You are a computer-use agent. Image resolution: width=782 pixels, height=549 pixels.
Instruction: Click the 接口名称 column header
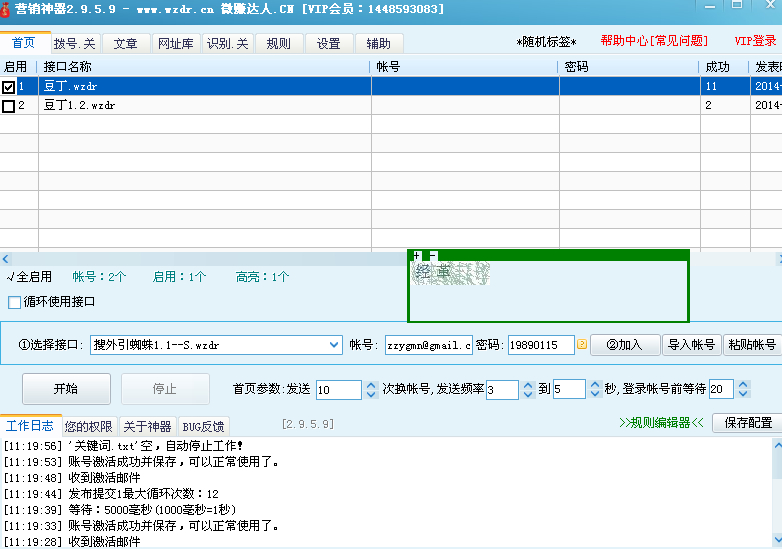204,67
